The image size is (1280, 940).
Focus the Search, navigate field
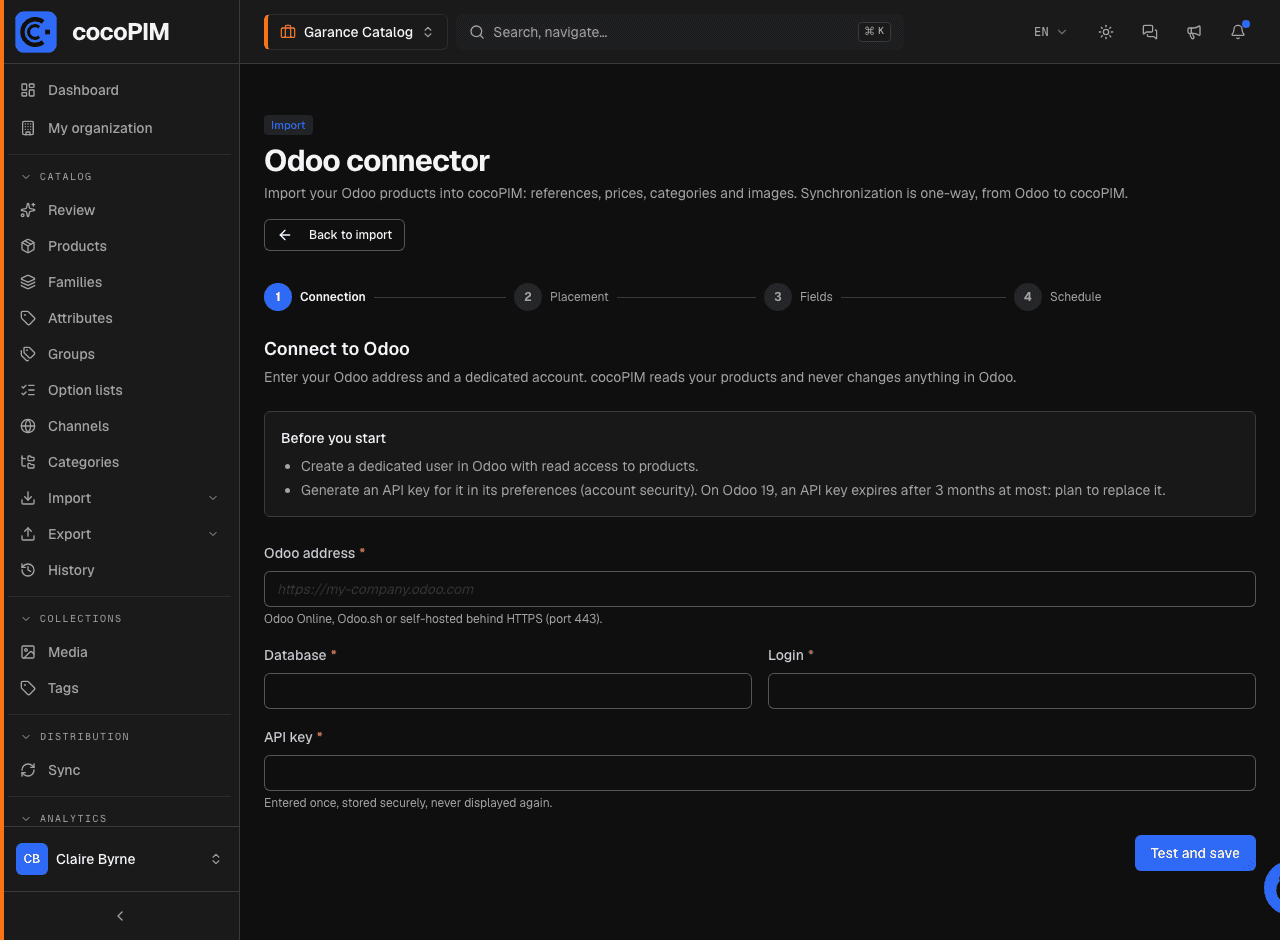(680, 32)
